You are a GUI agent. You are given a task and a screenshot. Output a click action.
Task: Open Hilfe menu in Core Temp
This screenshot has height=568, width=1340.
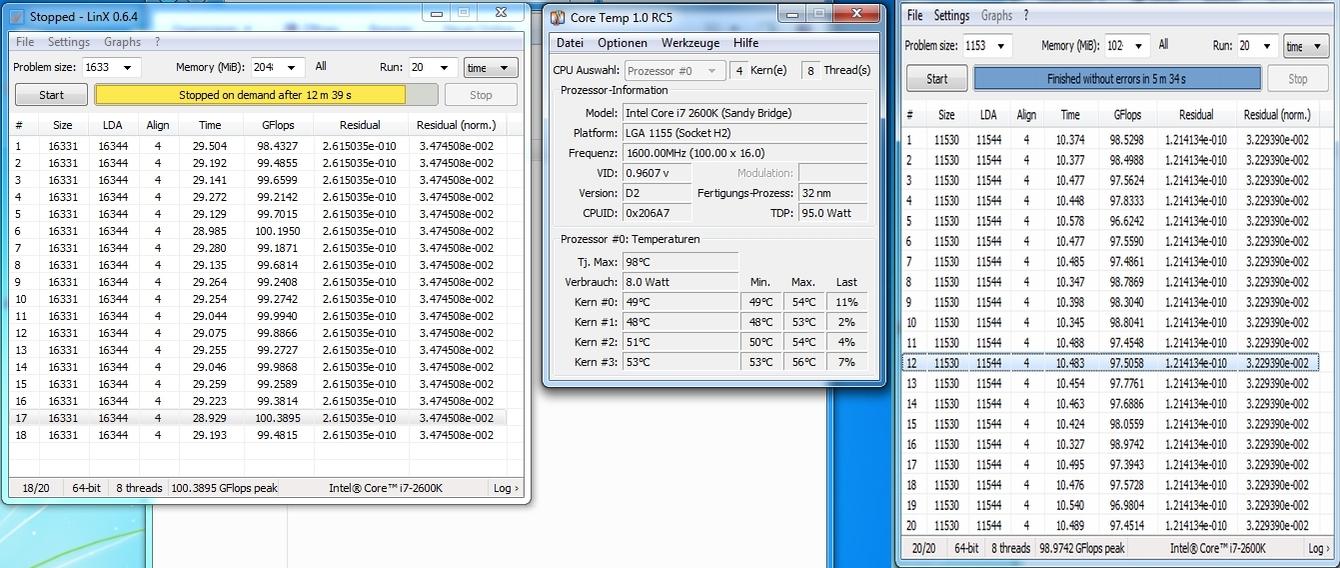tap(746, 43)
